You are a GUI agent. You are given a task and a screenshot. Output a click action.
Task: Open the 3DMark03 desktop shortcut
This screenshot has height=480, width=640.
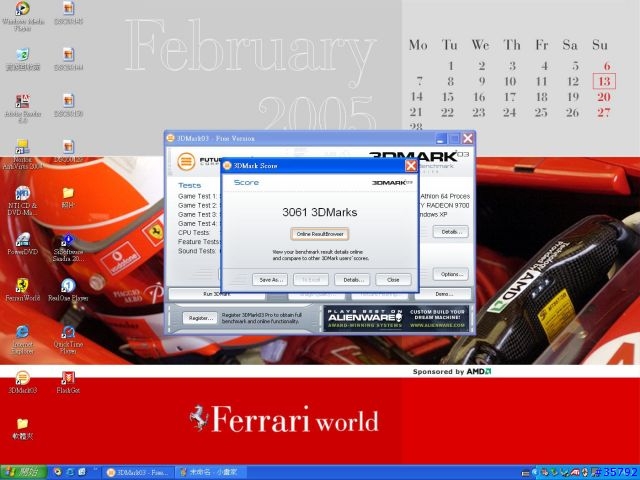[22, 382]
